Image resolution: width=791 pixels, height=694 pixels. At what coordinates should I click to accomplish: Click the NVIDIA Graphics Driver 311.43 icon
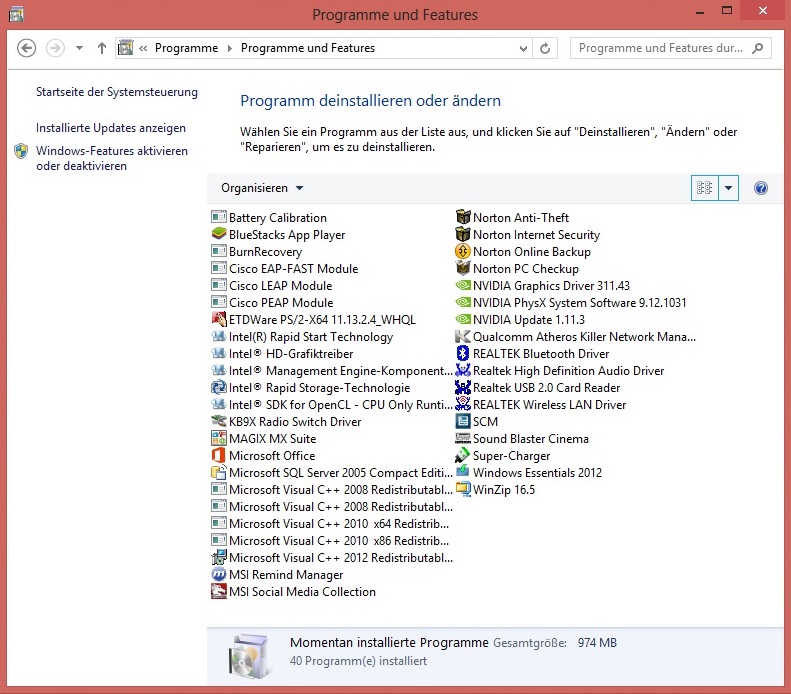(x=463, y=285)
